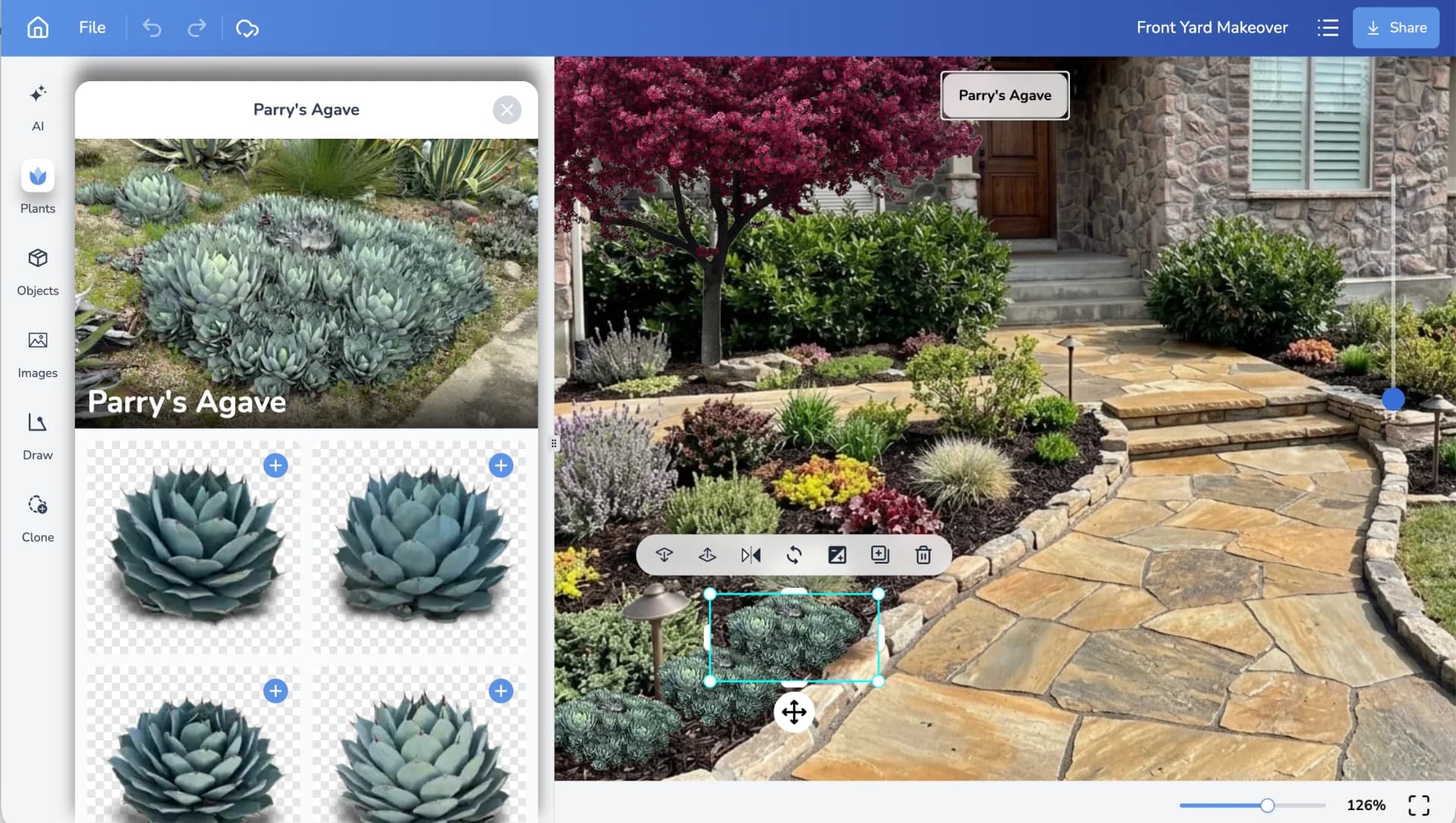
Task: Add the second Parry's Agave cutout
Action: (500, 465)
